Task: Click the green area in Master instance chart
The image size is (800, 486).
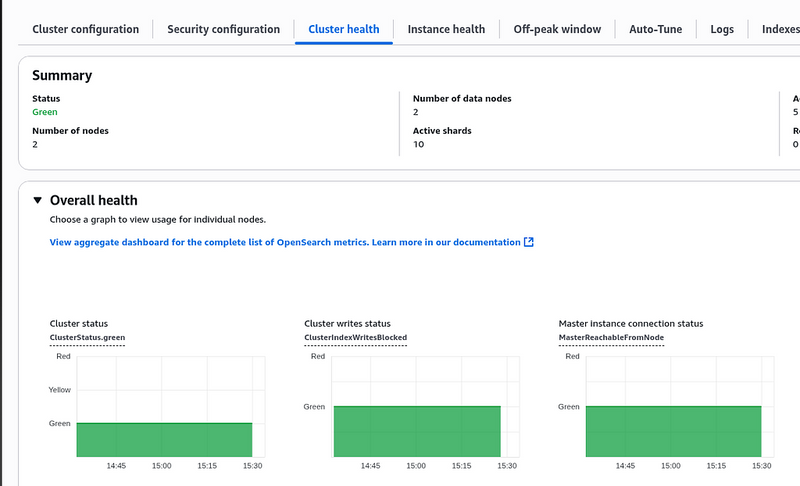Action: tap(673, 431)
